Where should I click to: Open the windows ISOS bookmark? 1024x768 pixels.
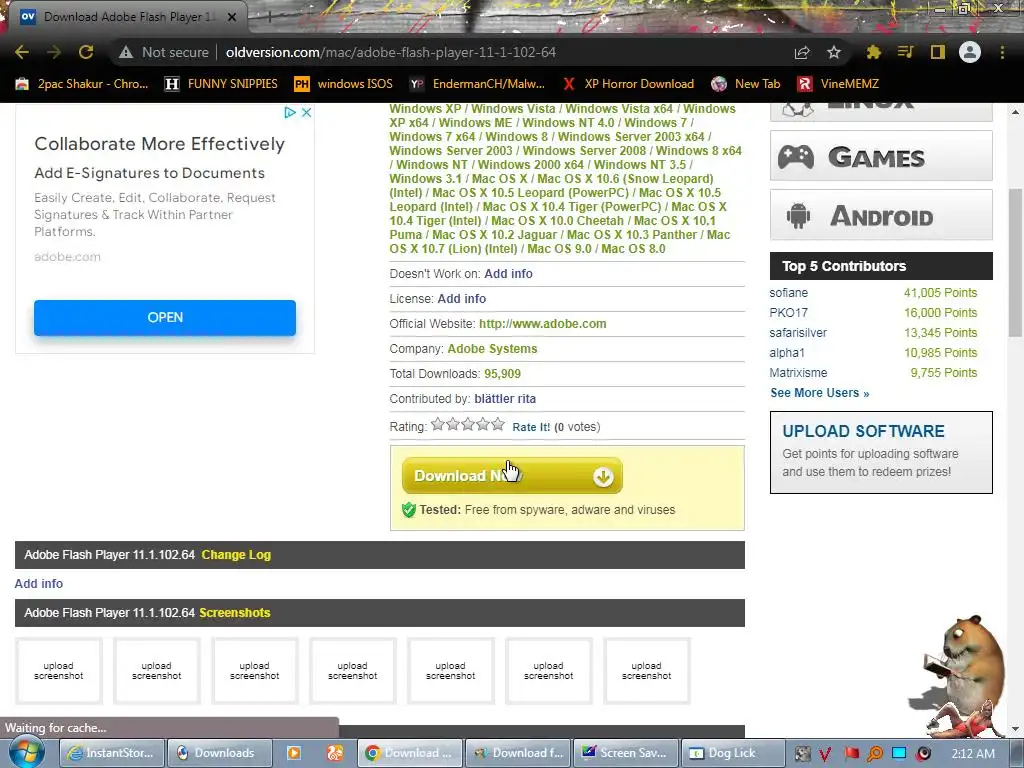[344, 84]
